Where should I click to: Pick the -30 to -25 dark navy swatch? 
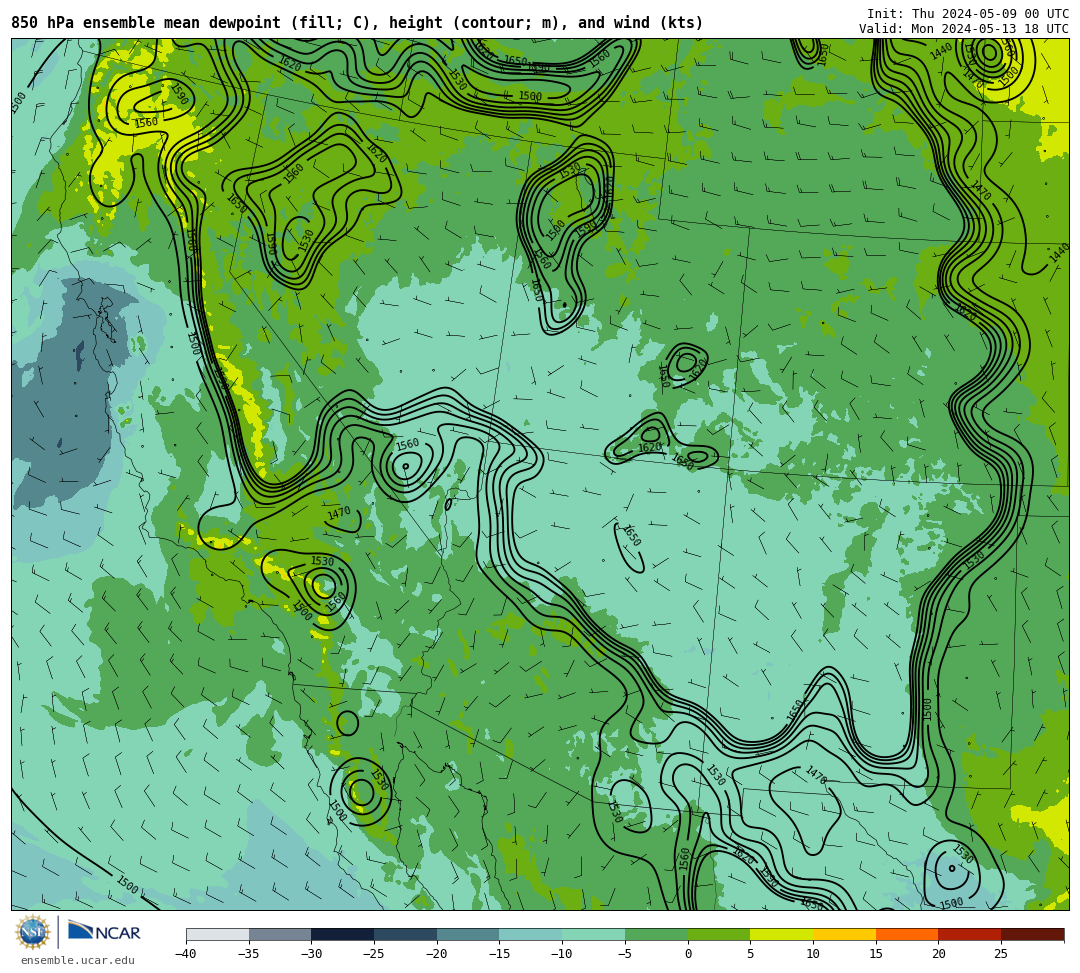(343, 934)
